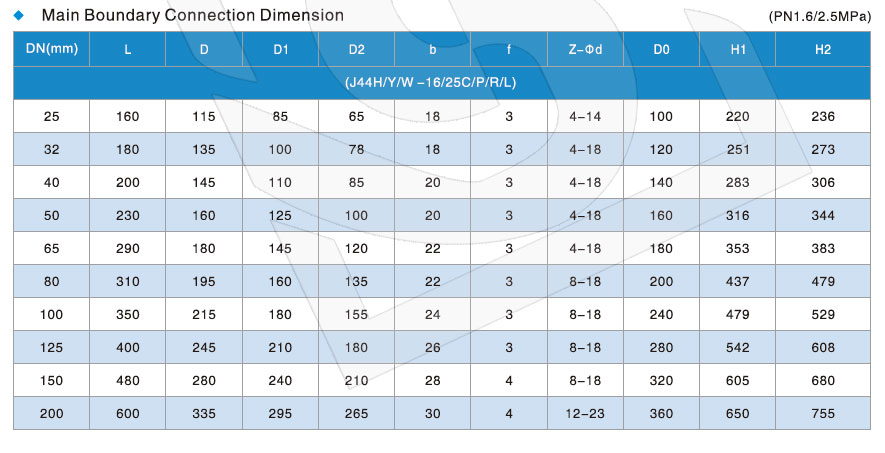
Task: Click the 12-23 cell in Z-Φd column
Action: coord(585,413)
